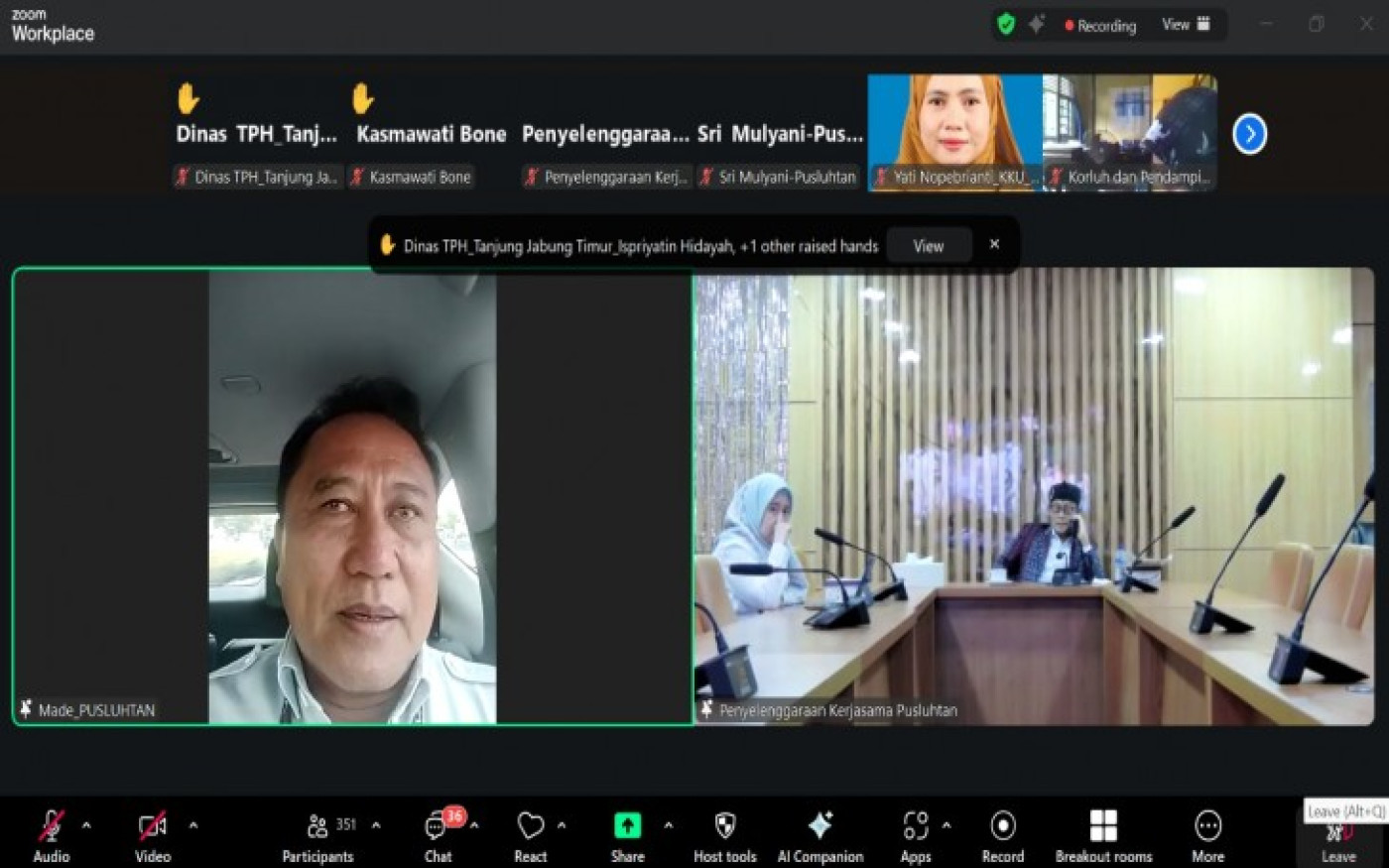Expand video options arrow next to Video
The image size is (1389, 868).
coord(193,825)
